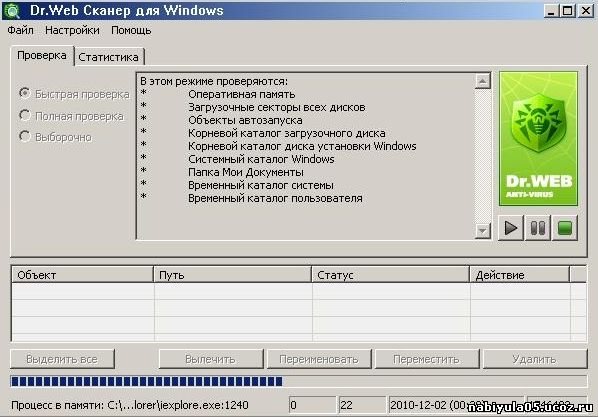Click the В этом режиме проверяются heading
The image size is (598, 417).
(214, 81)
